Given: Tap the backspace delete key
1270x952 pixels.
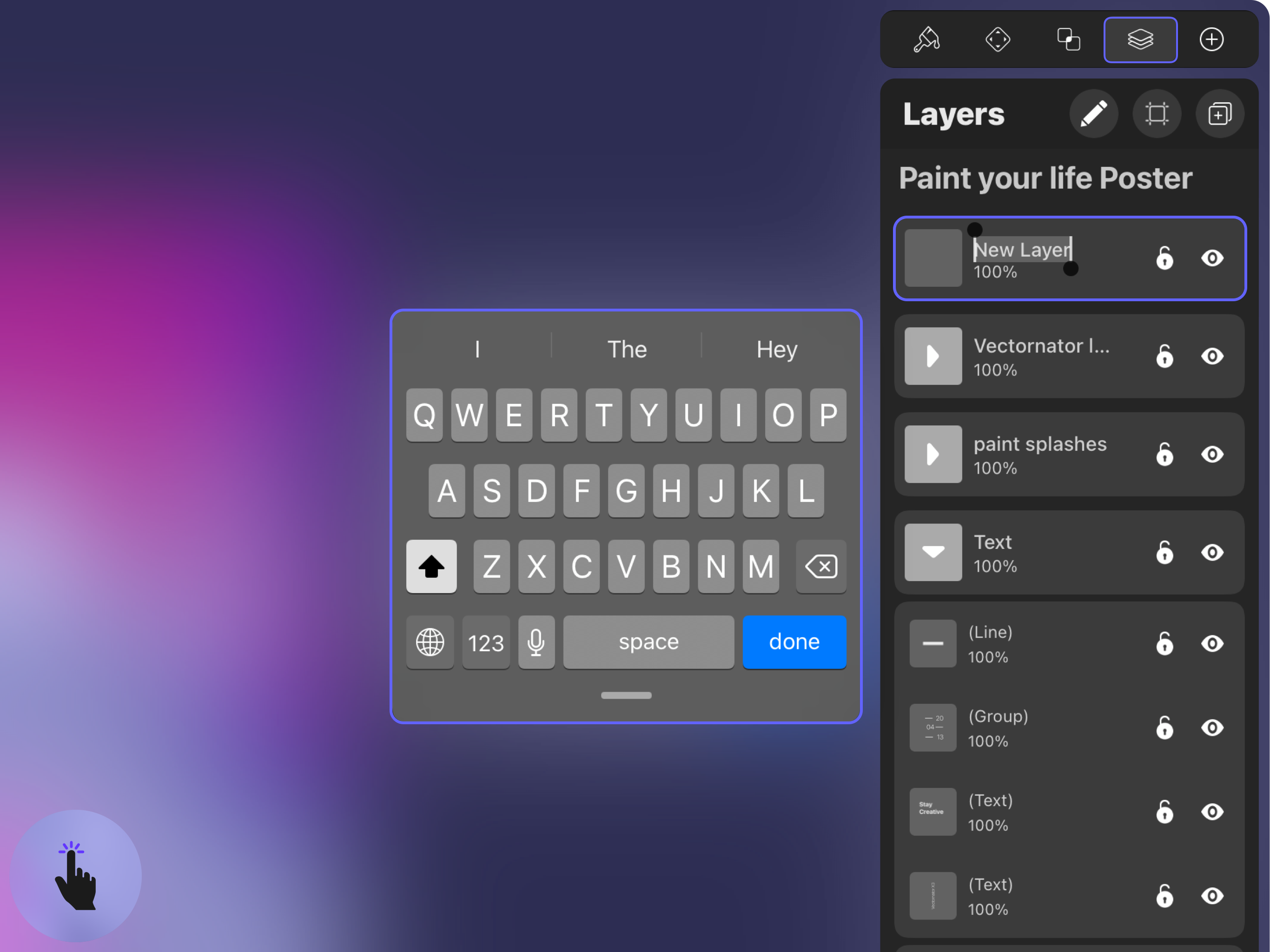Looking at the screenshot, I should click(821, 566).
